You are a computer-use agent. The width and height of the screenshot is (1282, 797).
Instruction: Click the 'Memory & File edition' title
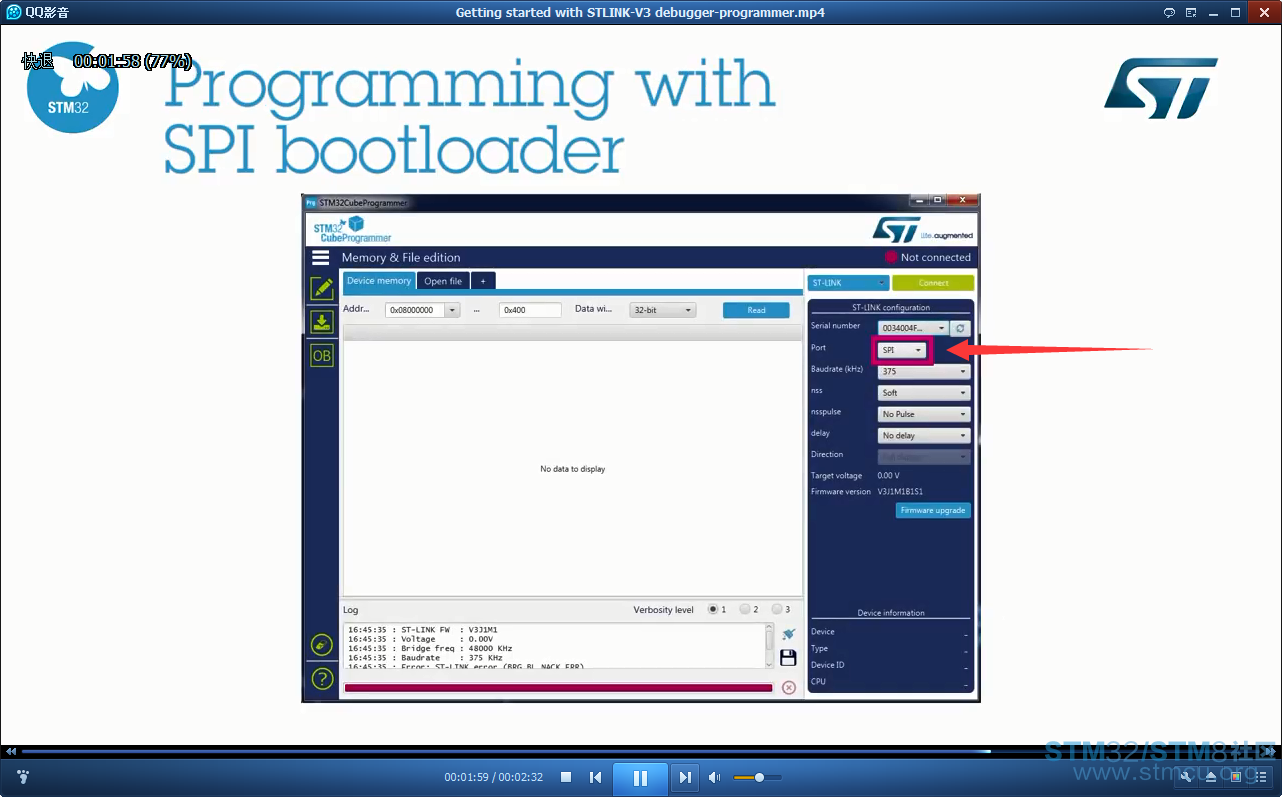click(x=401, y=257)
